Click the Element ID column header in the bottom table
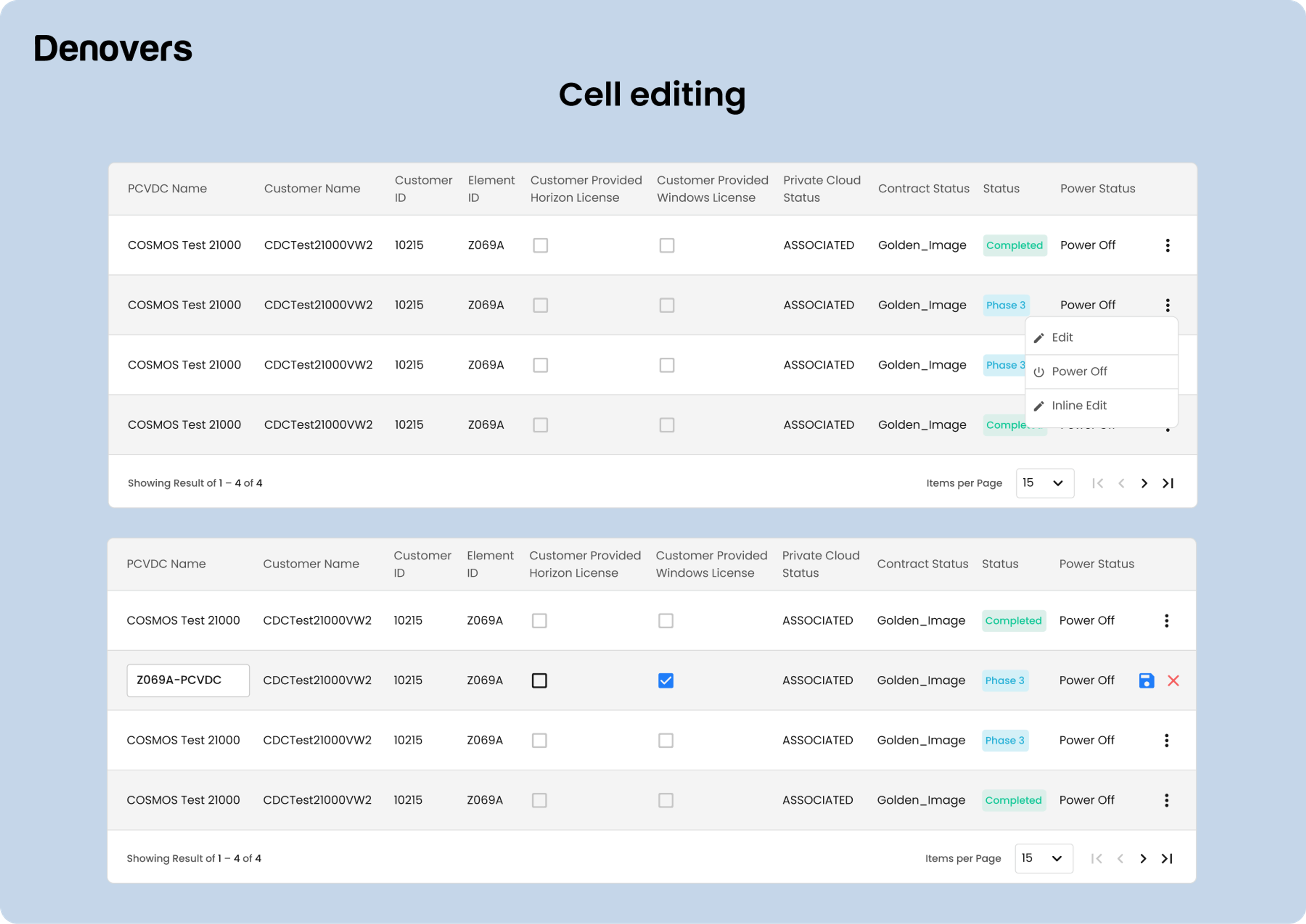 pyautogui.click(x=490, y=564)
